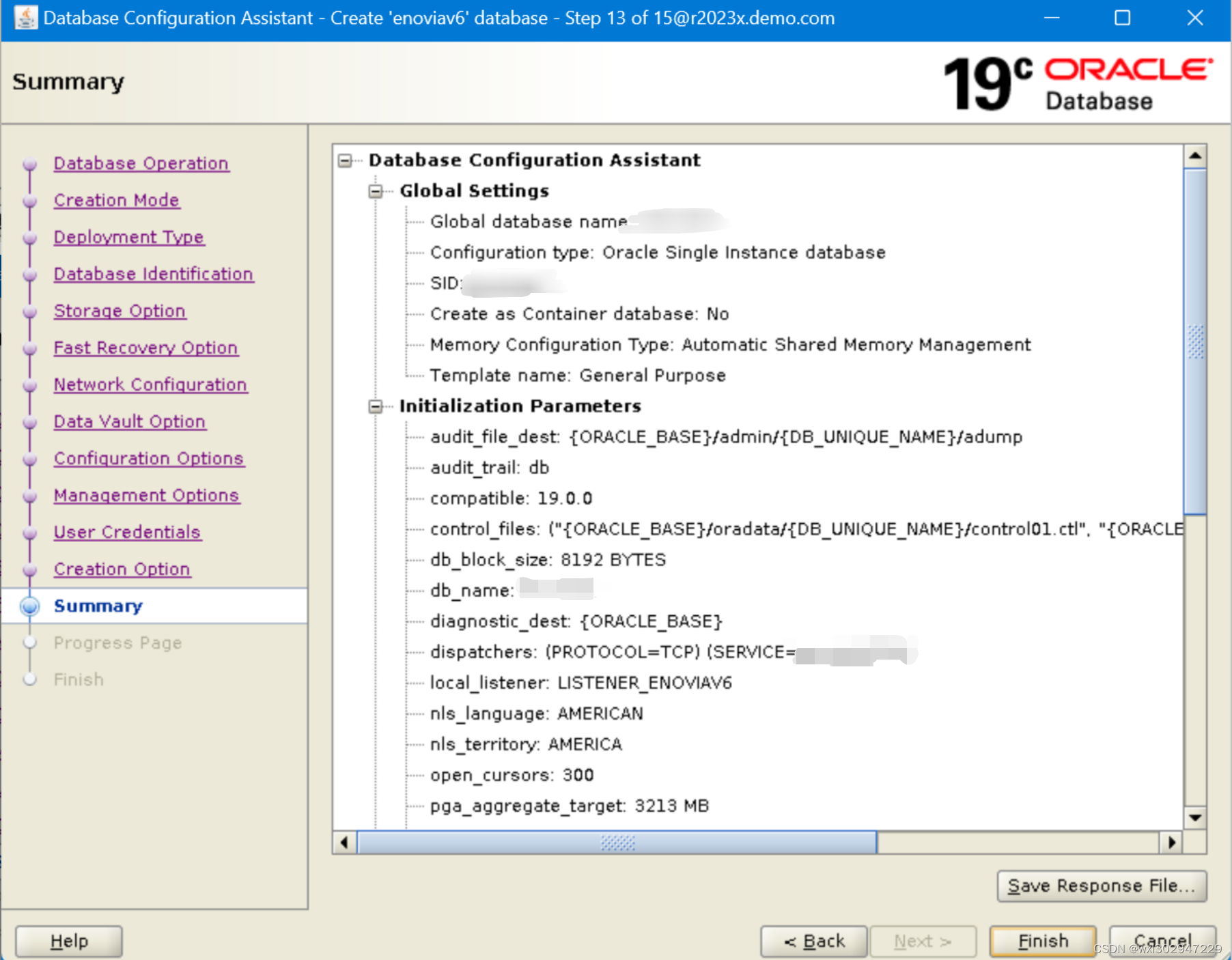Click the vertical scrollbar thumb

(x=1195, y=341)
